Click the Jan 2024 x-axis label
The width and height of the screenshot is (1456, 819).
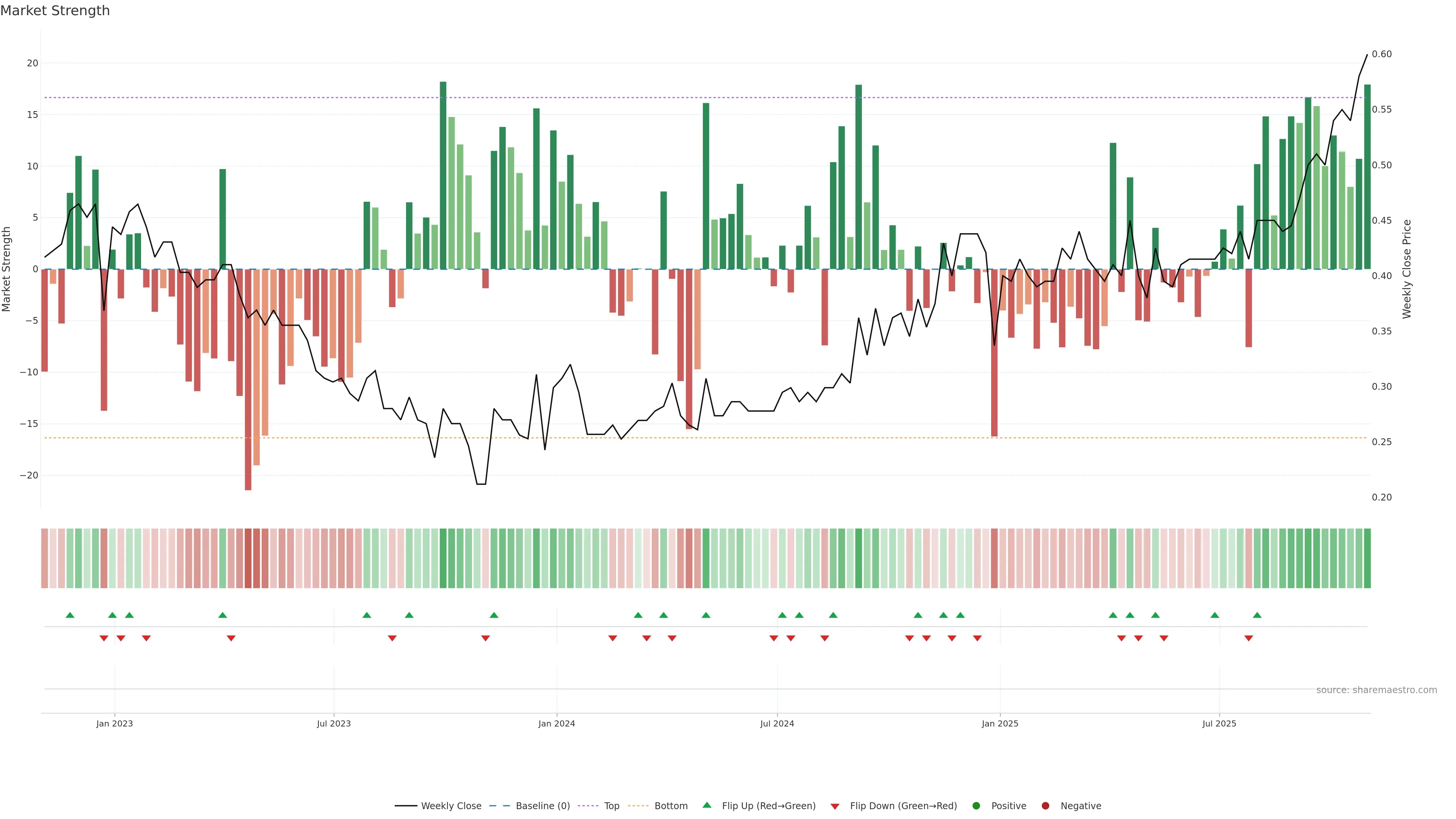coord(556,723)
